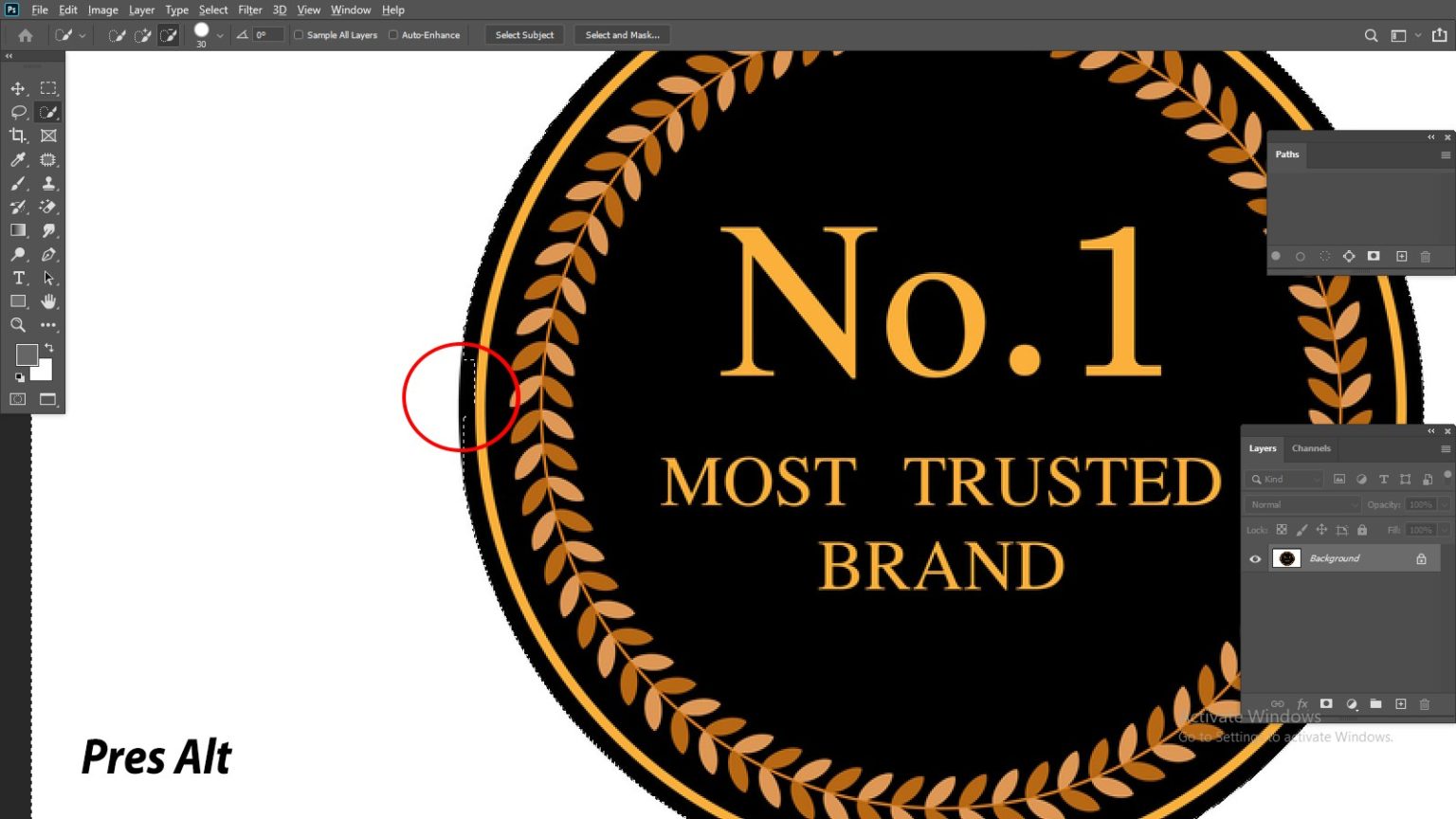Activate the Hand tool

coord(48,301)
